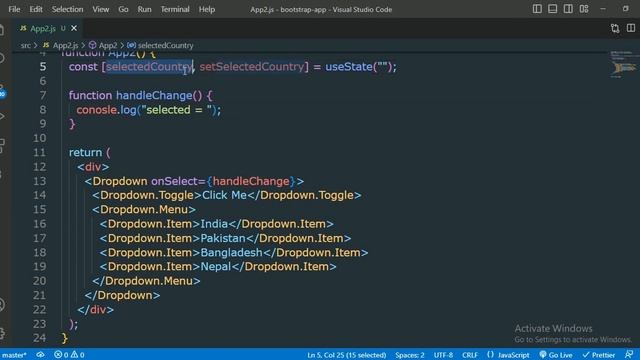Toggle the secondary side bar layout icon
Screen dimensions: 640x360
(568, 9)
